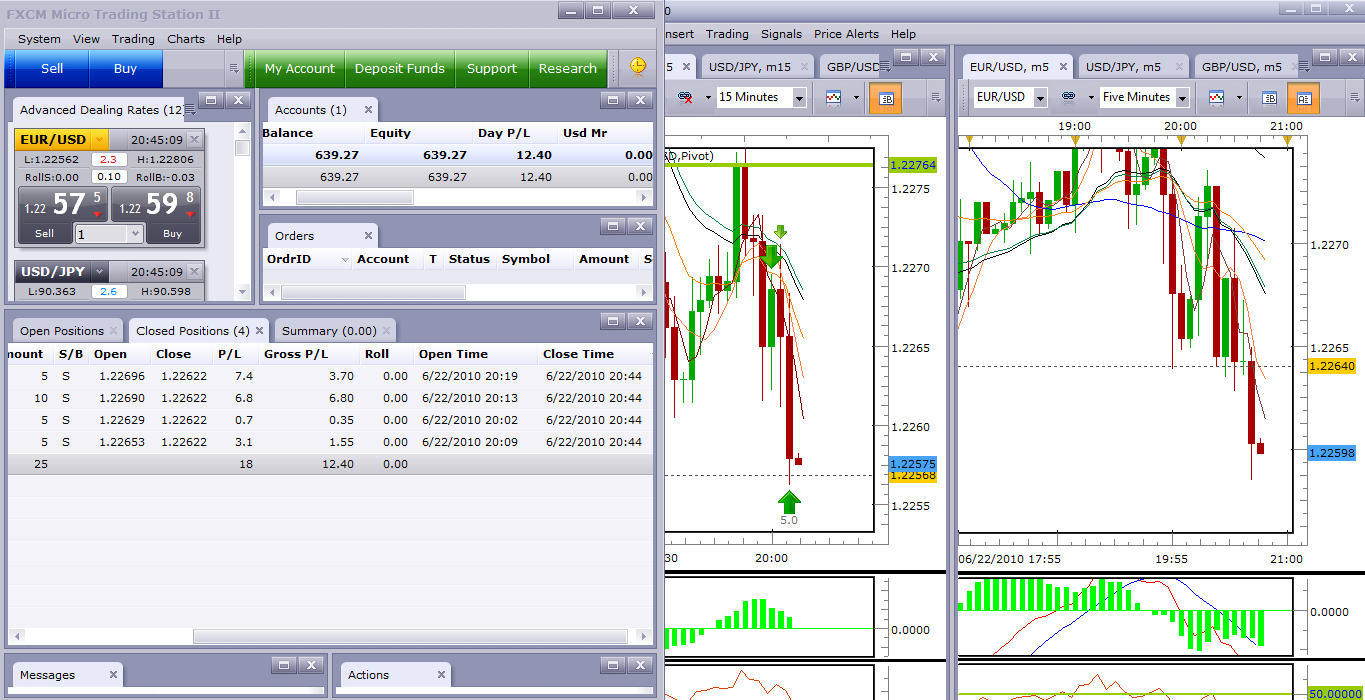Image resolution: width=1365 pixels, height=700 pixels.
Task: Click chart type icon in the 15 Minutes toolbar
Action: (x=834, y=97)
